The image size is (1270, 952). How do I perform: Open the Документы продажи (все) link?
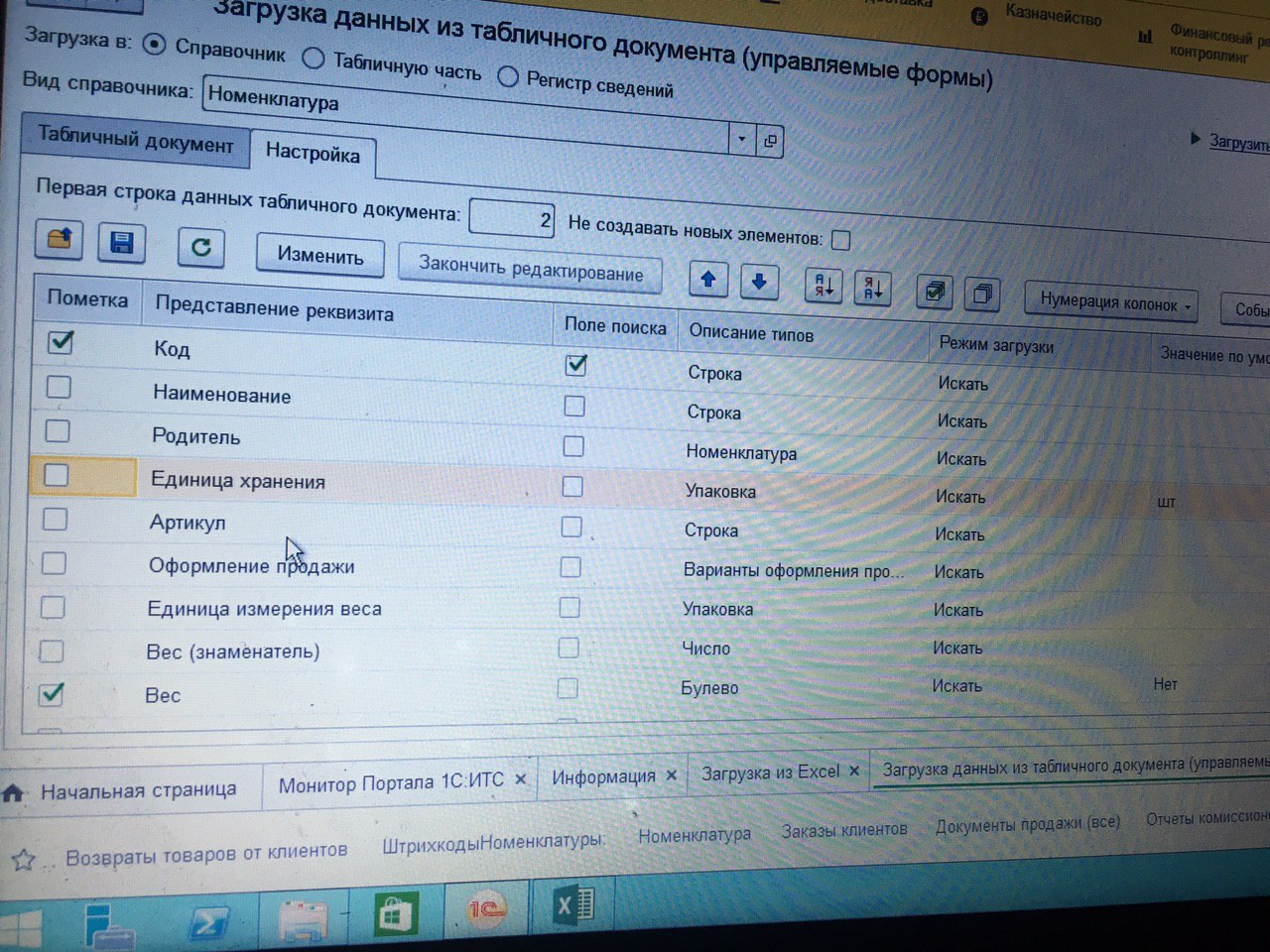pyautogui.click(x=1028, y=824)
